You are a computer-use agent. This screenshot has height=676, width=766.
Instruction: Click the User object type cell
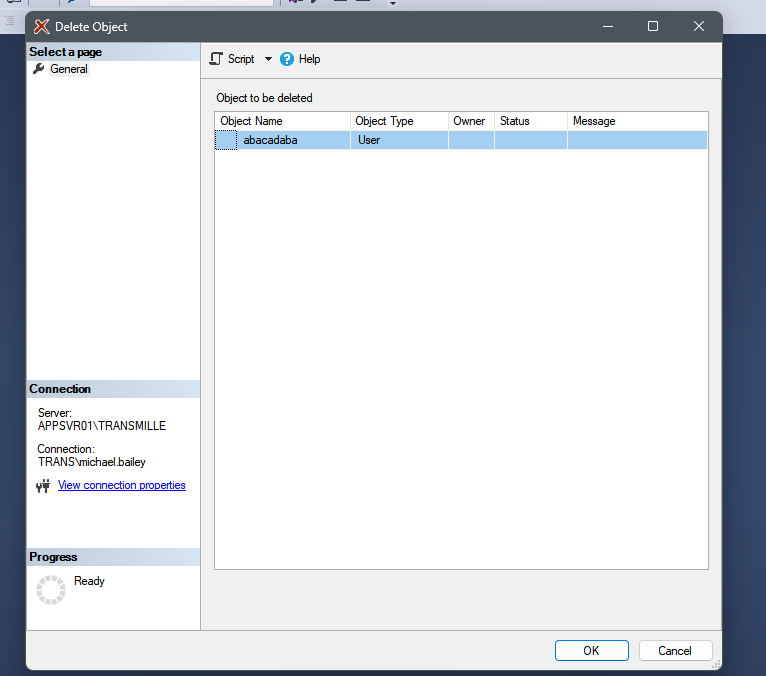pos(399,140)
